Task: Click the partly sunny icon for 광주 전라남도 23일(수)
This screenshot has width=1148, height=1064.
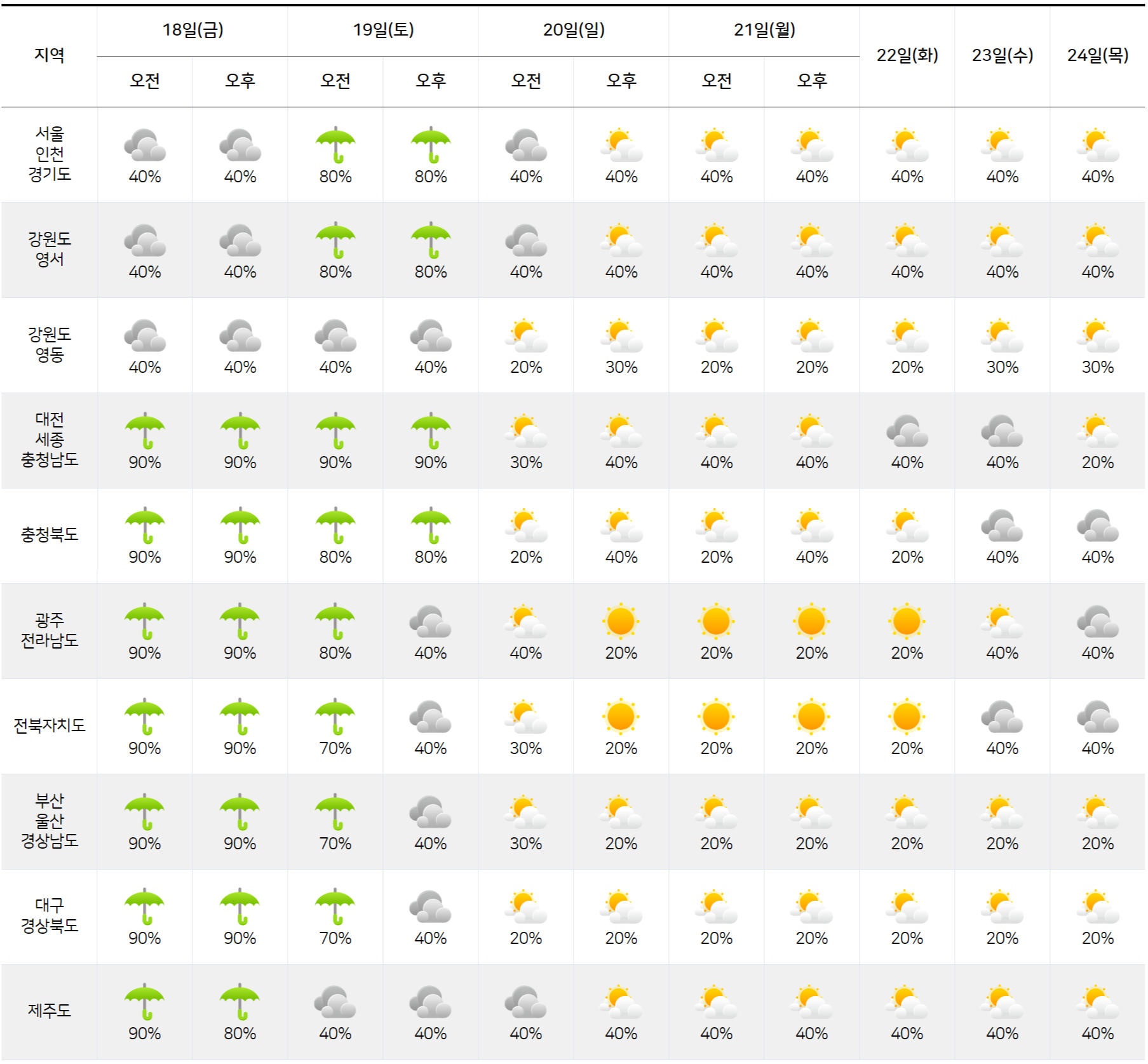Action: (1003, 621)
